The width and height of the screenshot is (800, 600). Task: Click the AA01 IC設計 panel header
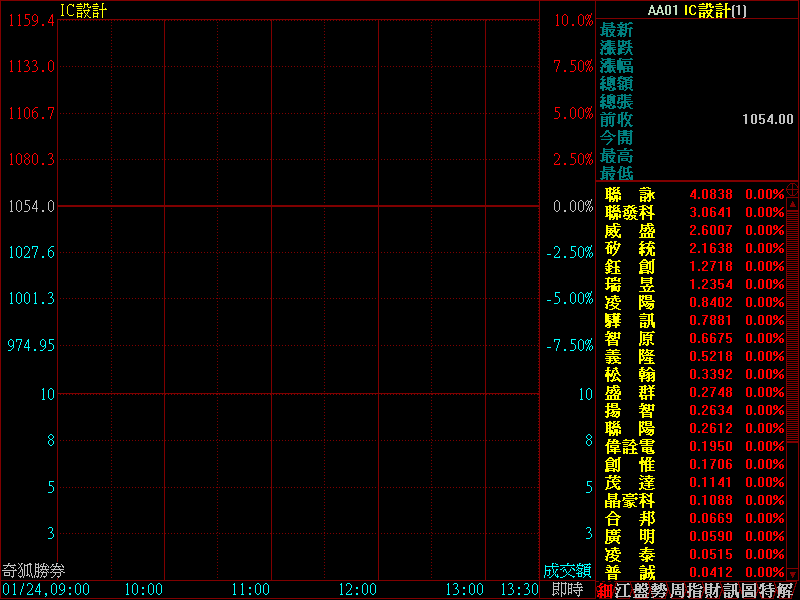[697, 10]
